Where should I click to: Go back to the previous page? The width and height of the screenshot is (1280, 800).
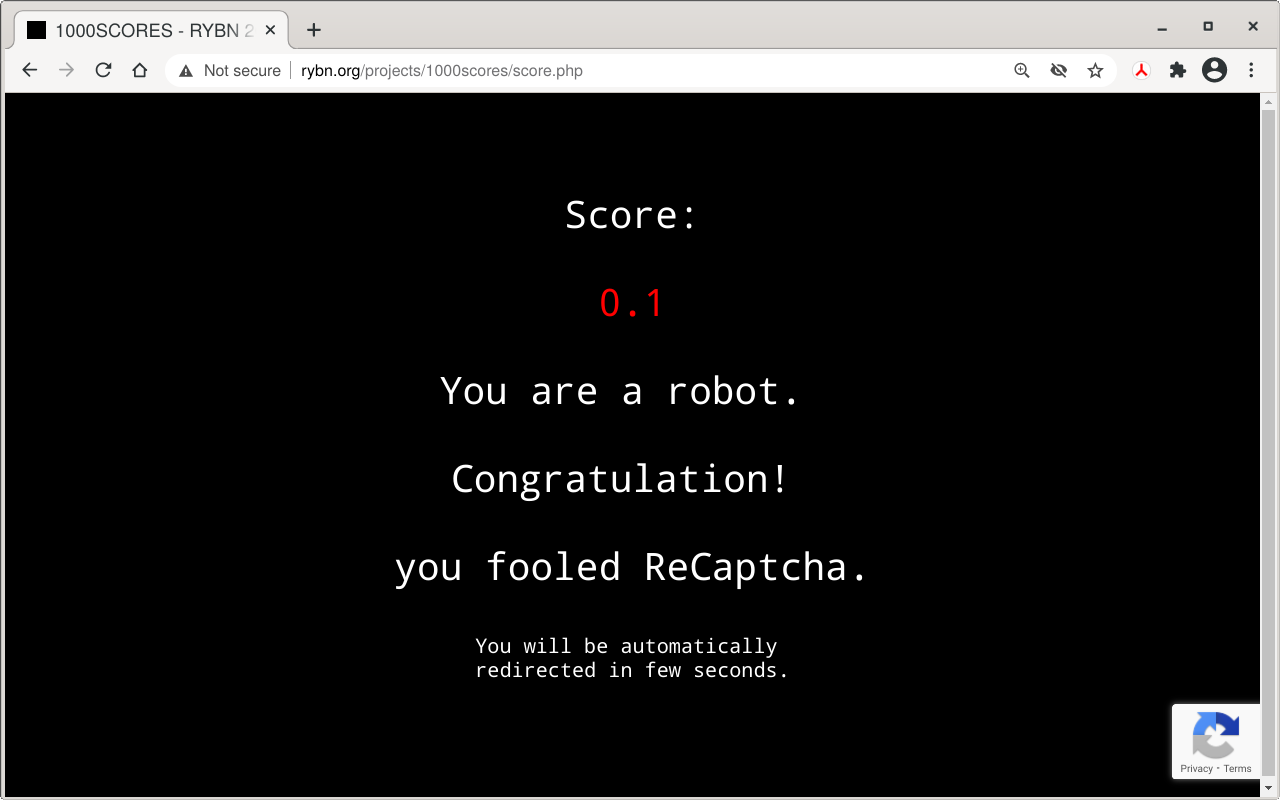coord(30,70)
